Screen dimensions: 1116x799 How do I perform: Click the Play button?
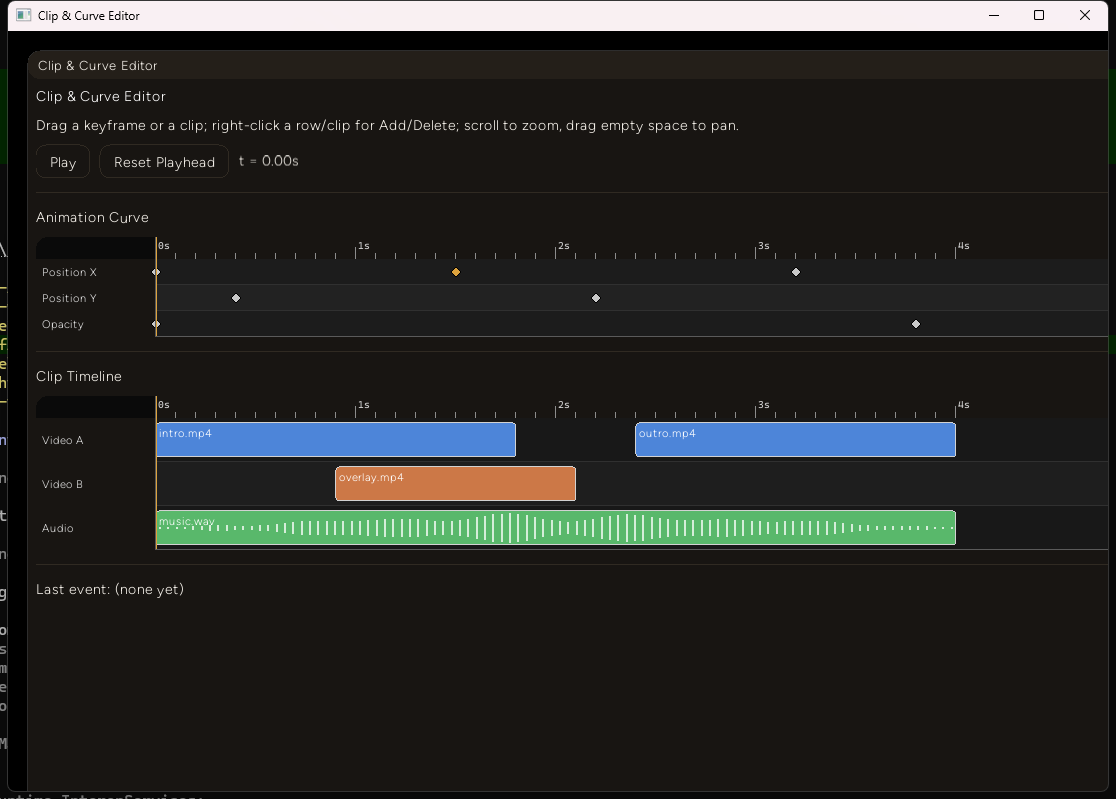[x=63, y=162]
